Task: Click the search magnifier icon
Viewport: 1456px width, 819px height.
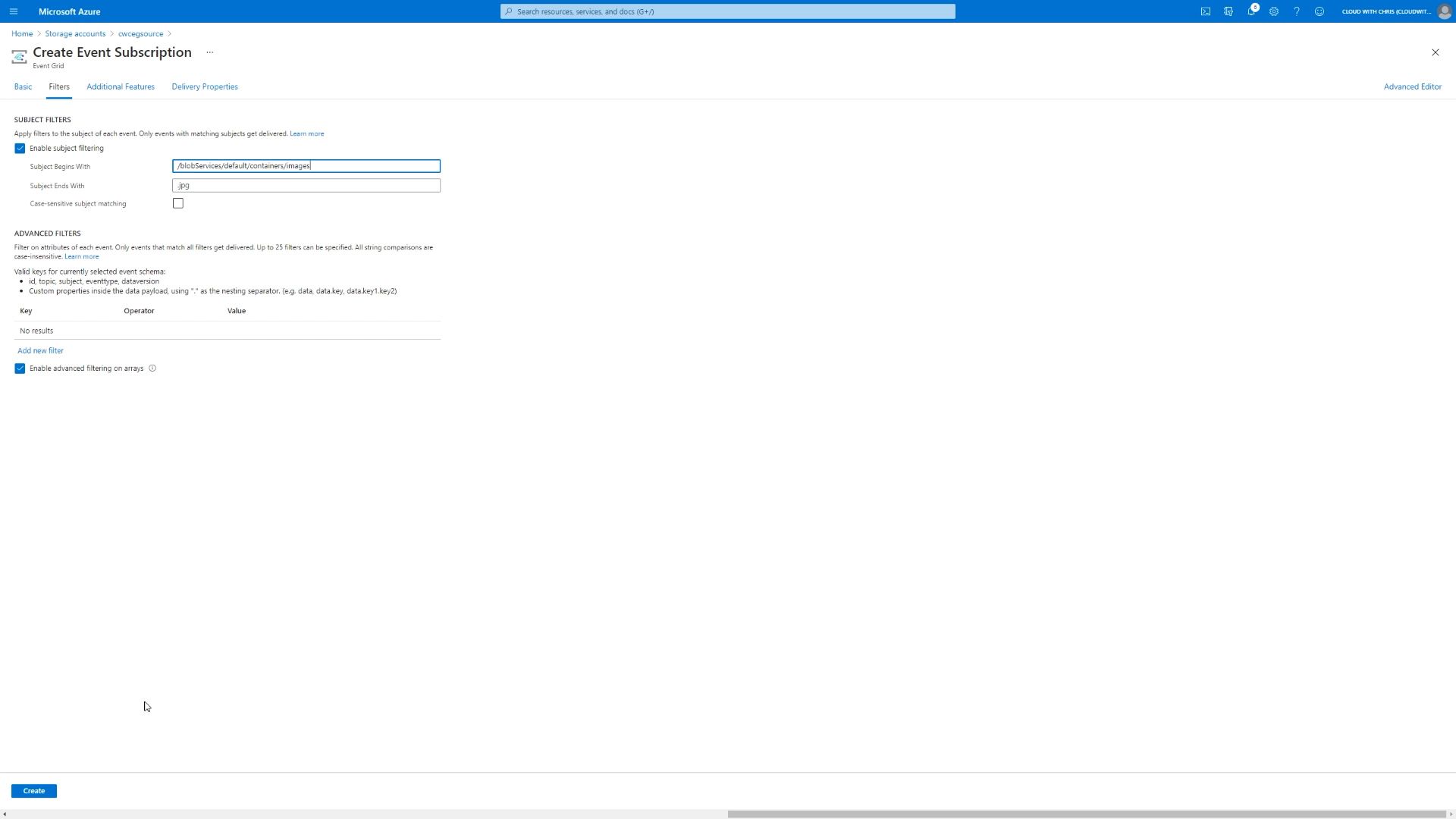Action: tap(509, 11)
